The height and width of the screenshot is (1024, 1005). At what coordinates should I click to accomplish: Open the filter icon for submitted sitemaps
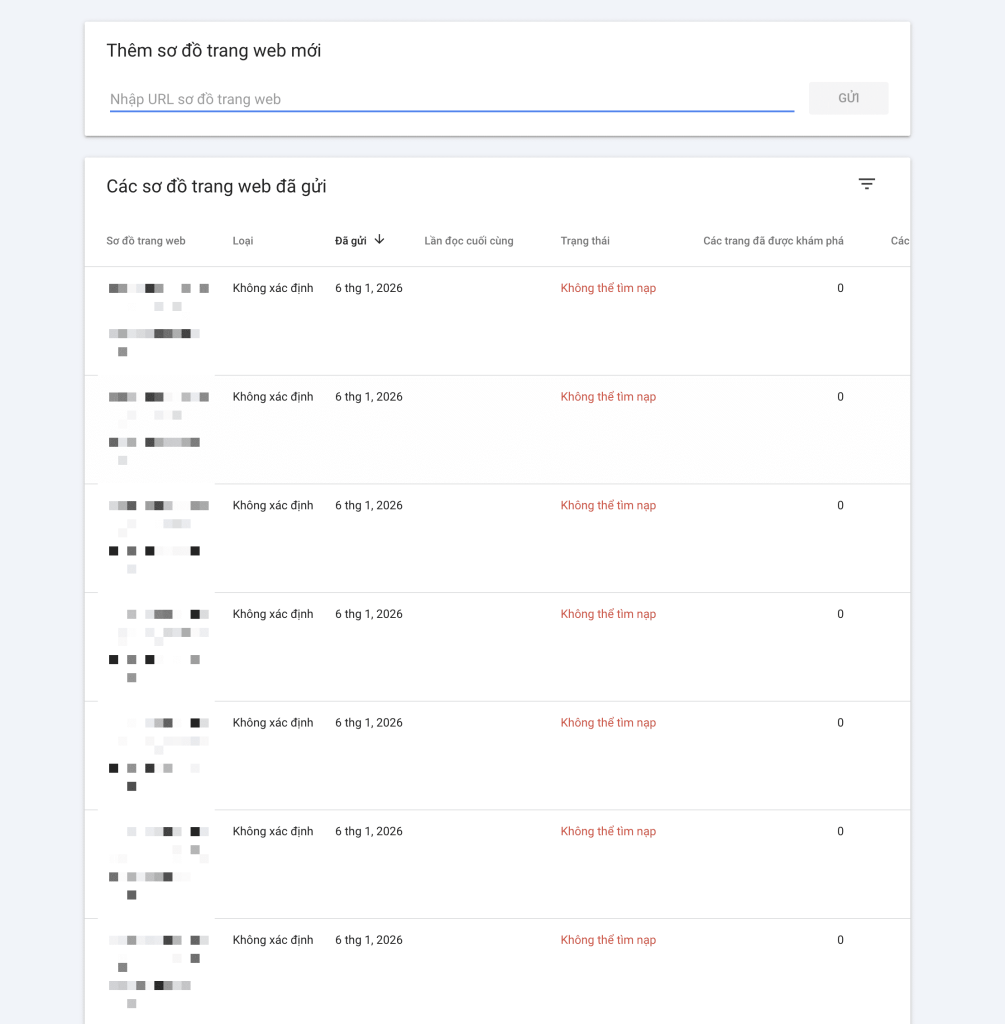point(866,184)
